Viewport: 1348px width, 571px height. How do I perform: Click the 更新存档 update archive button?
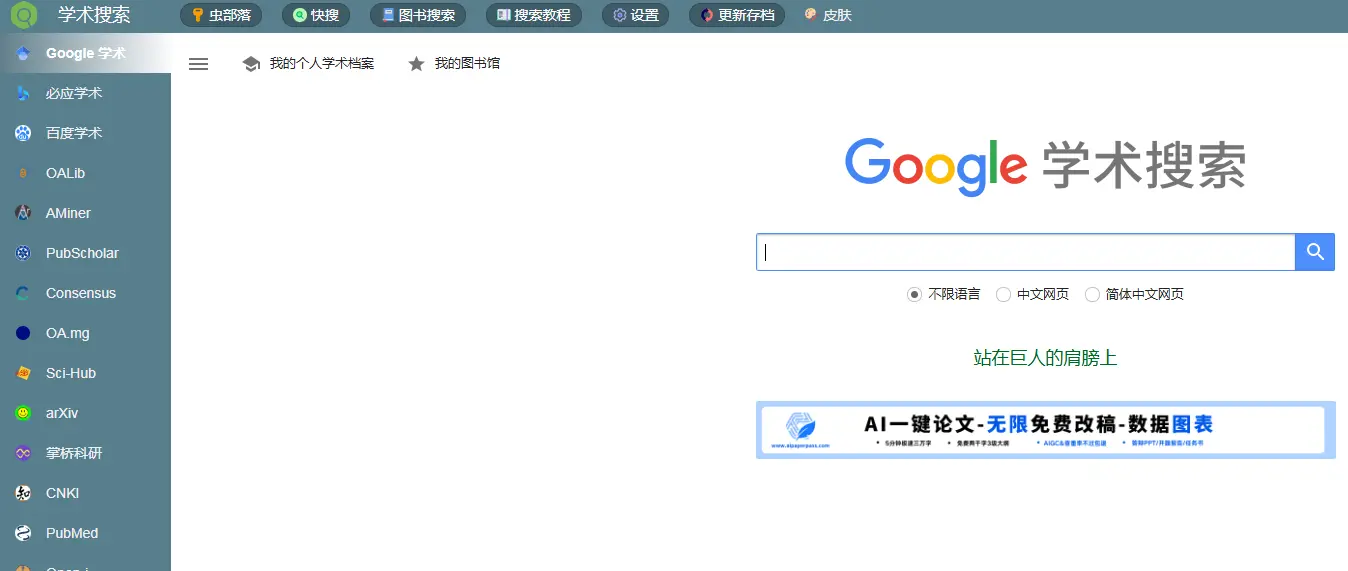(x=737, y=15)
